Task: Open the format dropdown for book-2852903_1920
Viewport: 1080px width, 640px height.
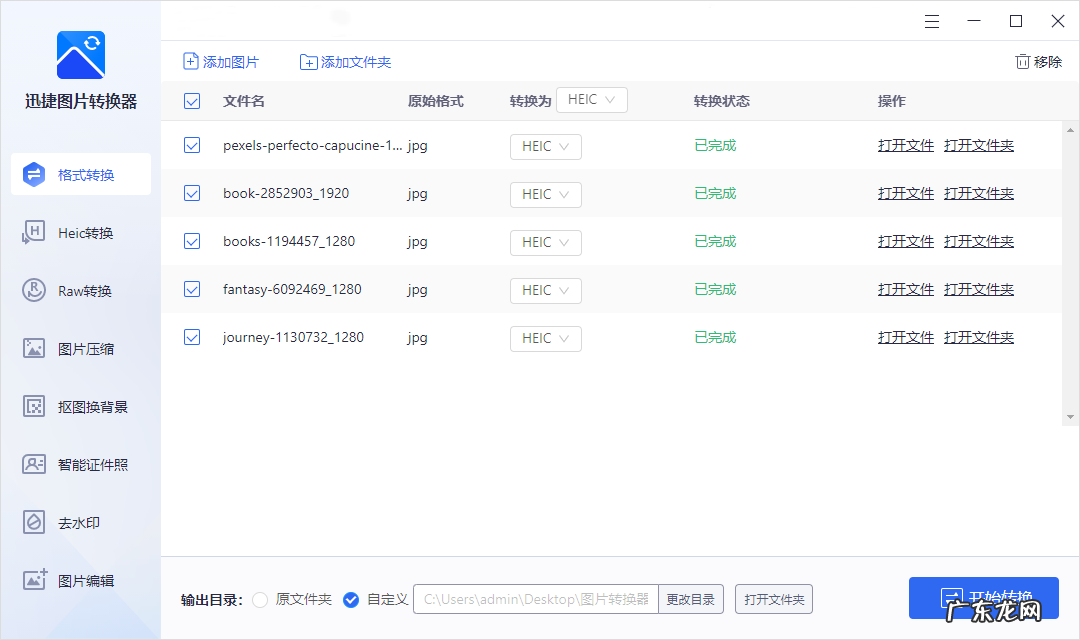Action: (545, 194)
